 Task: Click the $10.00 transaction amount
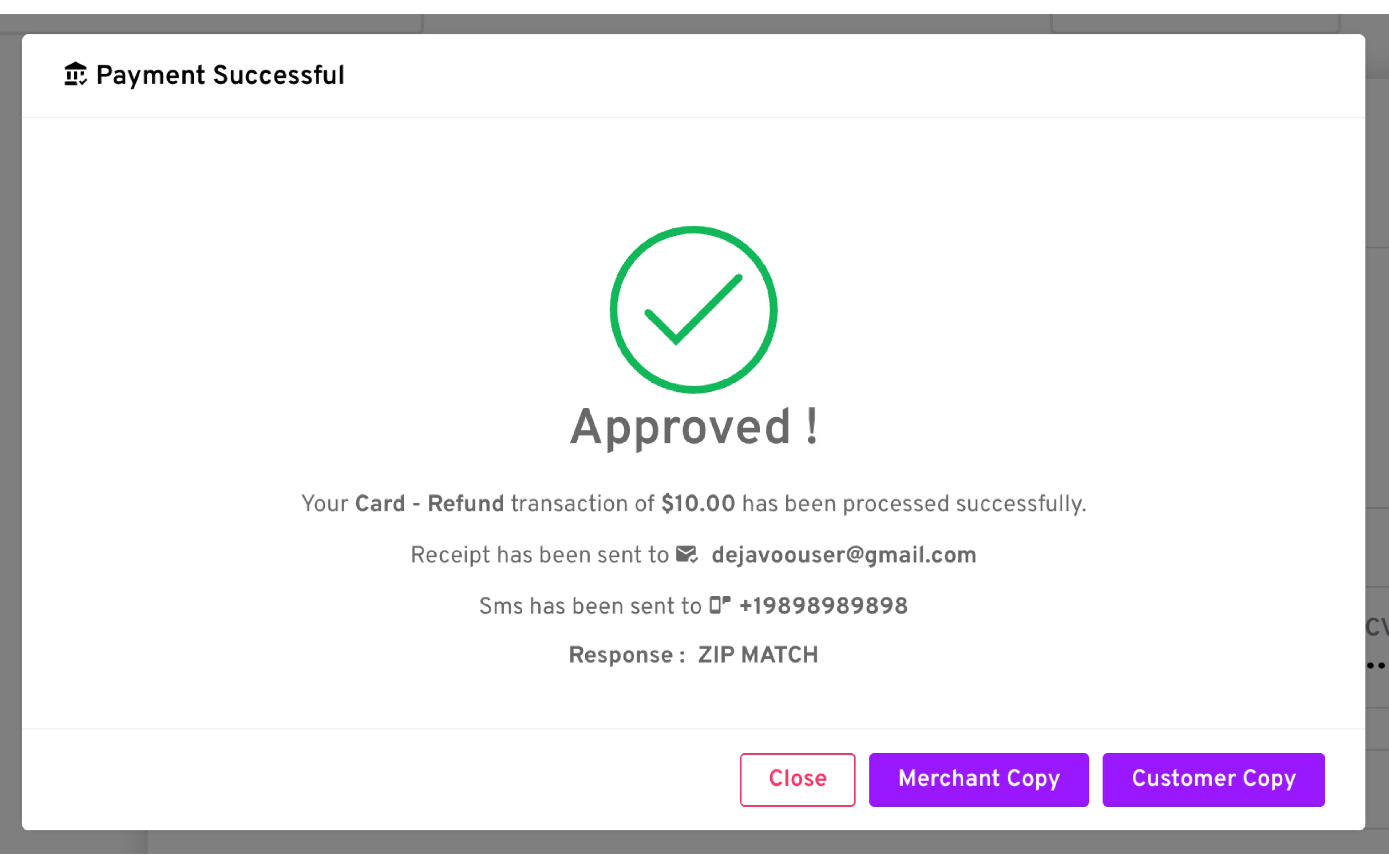(x=697, y=504)
